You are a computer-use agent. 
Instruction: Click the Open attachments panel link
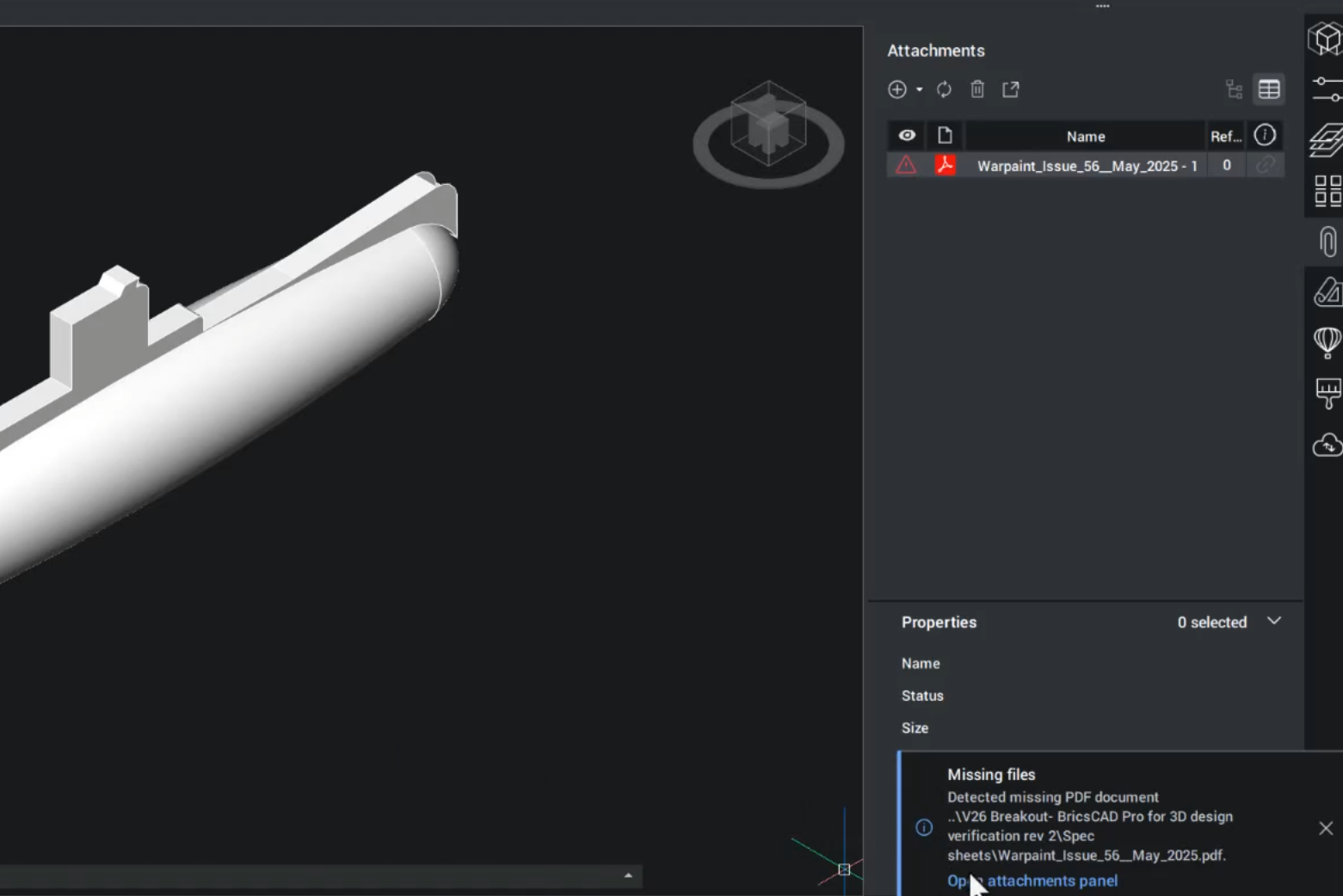tap(1032, 881)
